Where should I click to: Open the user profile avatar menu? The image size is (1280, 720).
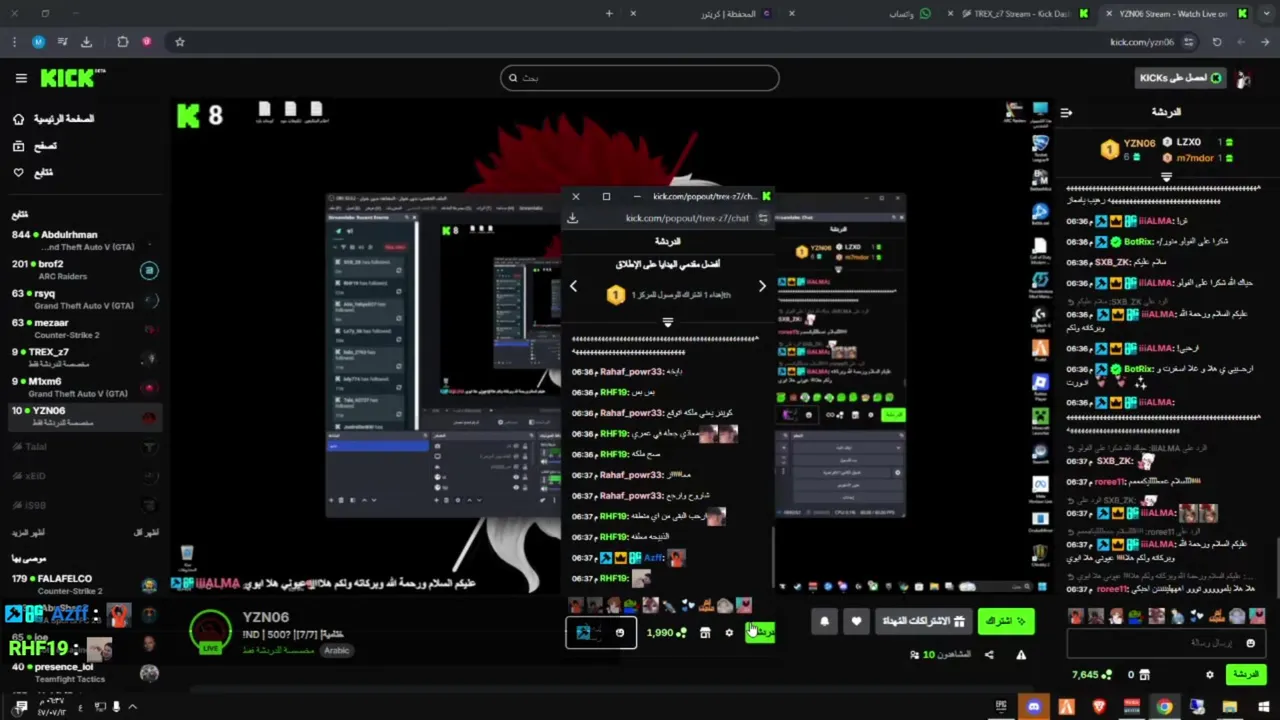(1244, 78)
